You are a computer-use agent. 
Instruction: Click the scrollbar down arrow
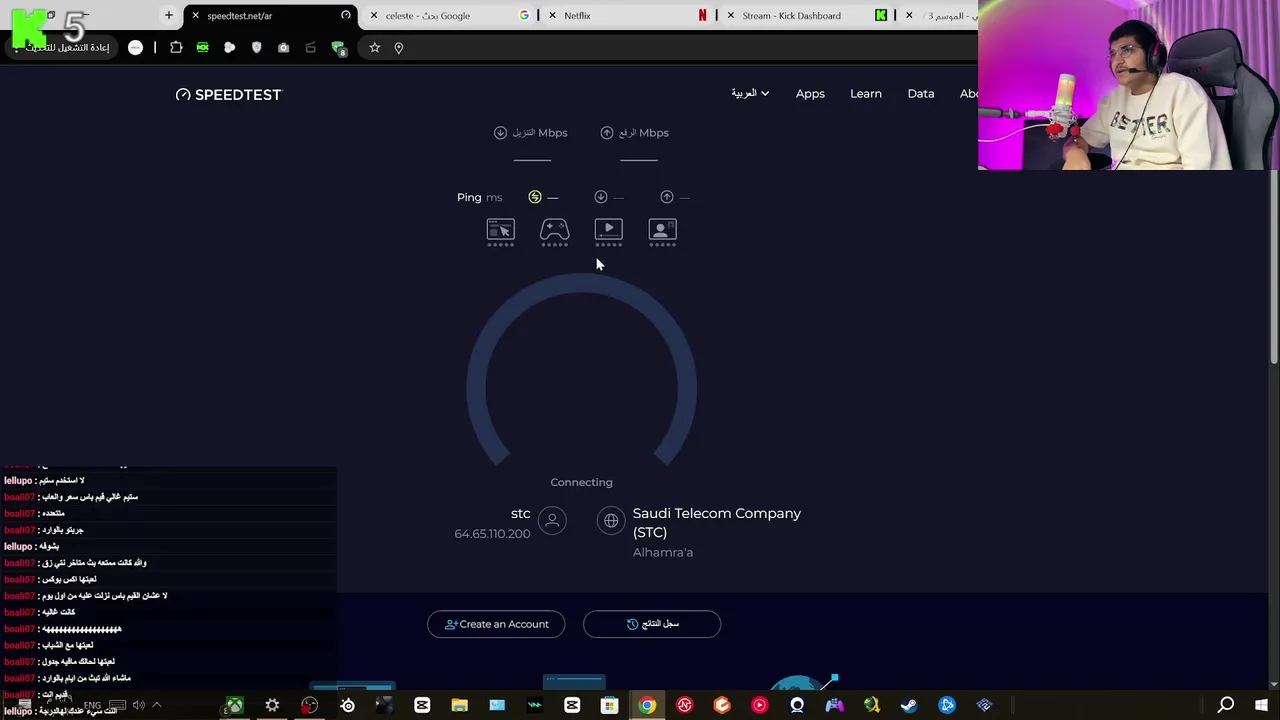[1273, 684]
